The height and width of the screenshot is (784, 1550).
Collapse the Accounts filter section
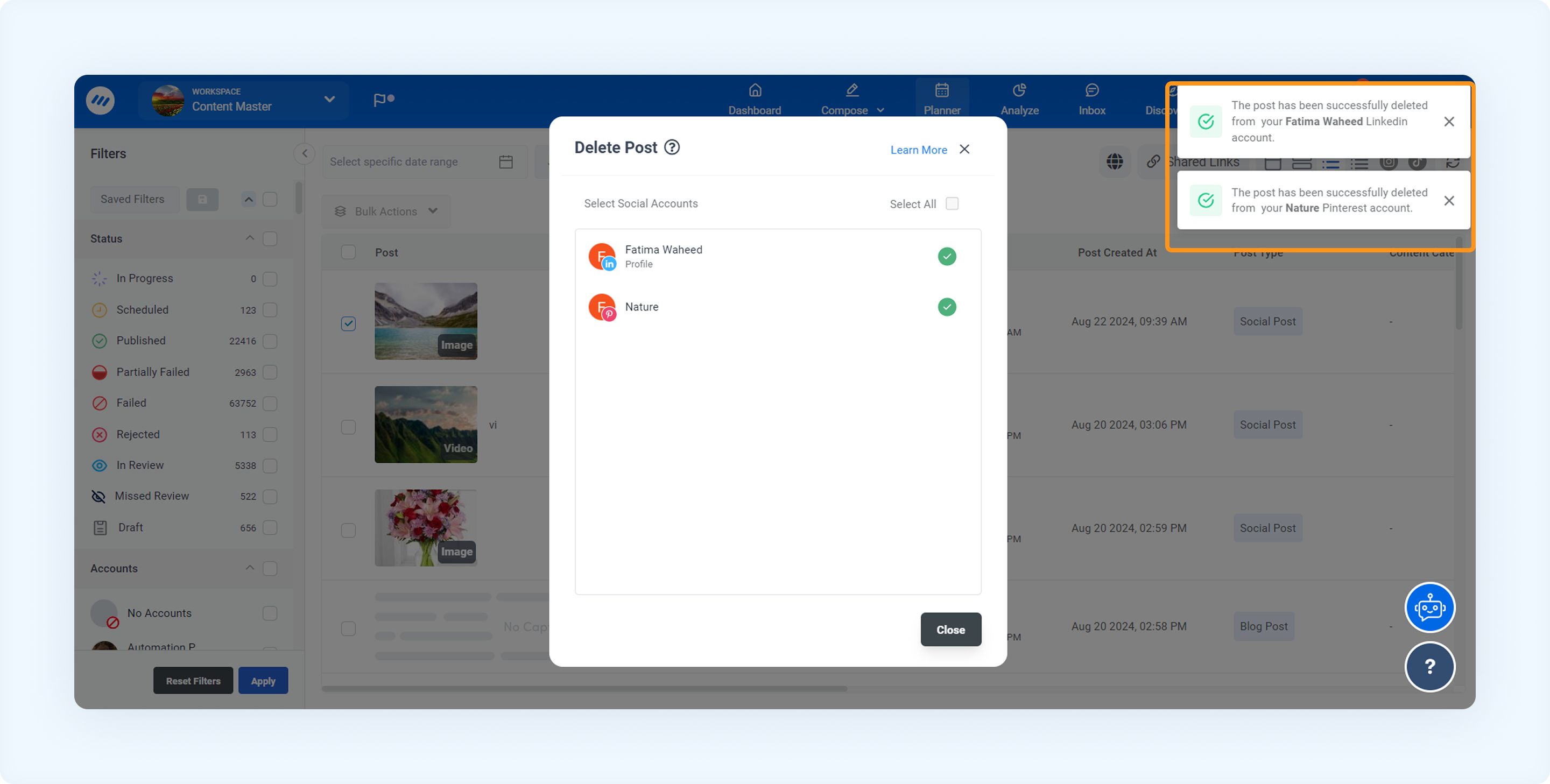coord(250,568)
